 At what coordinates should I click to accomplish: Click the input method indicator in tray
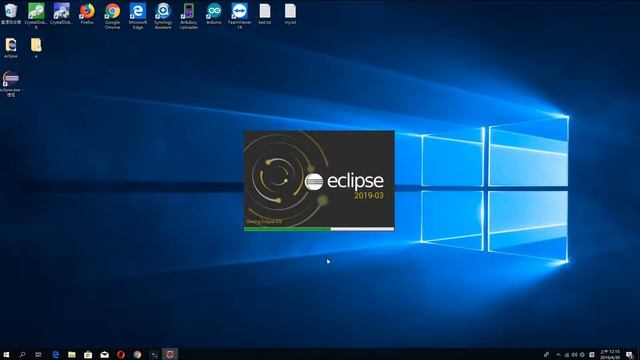pyautogui.click(x=592, y=355)
